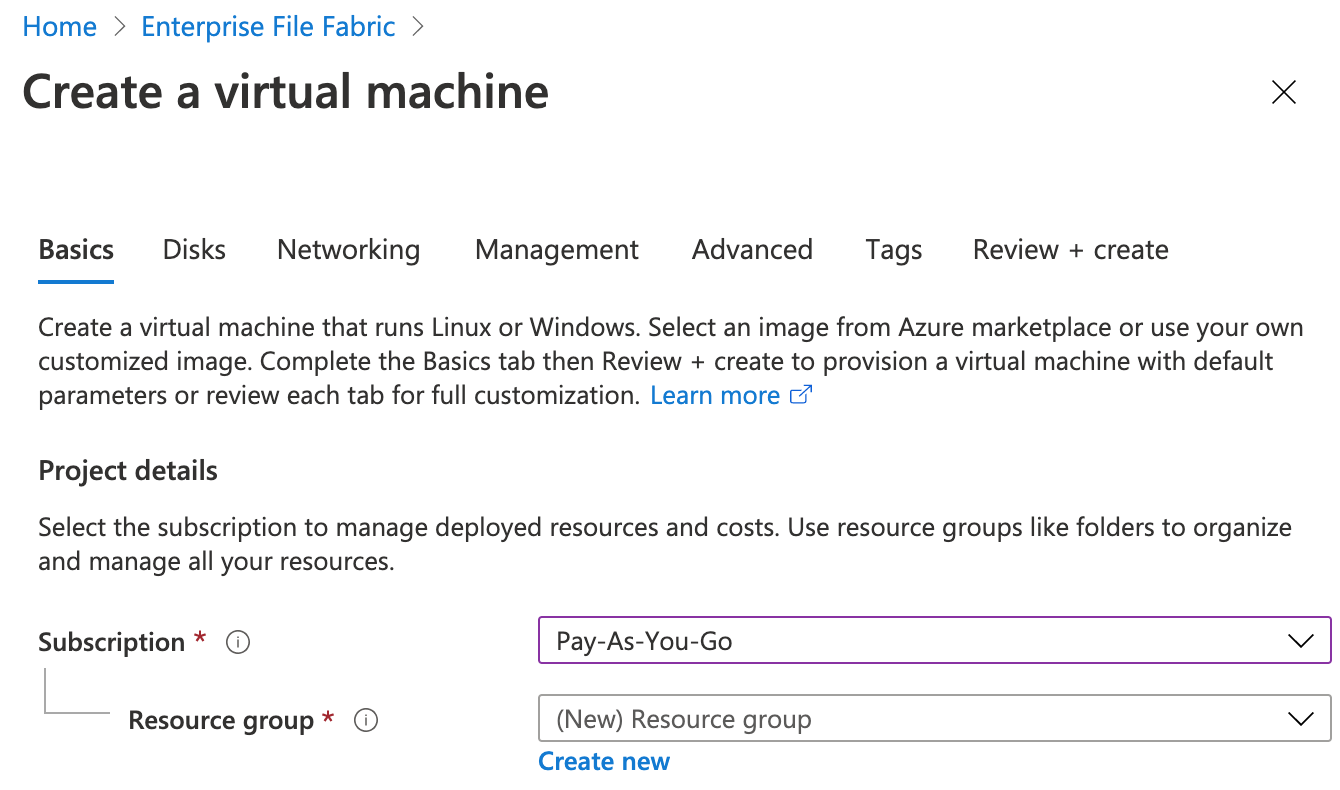
Task: Click the Resource group info icon
Action: click(x=366, y=720)
